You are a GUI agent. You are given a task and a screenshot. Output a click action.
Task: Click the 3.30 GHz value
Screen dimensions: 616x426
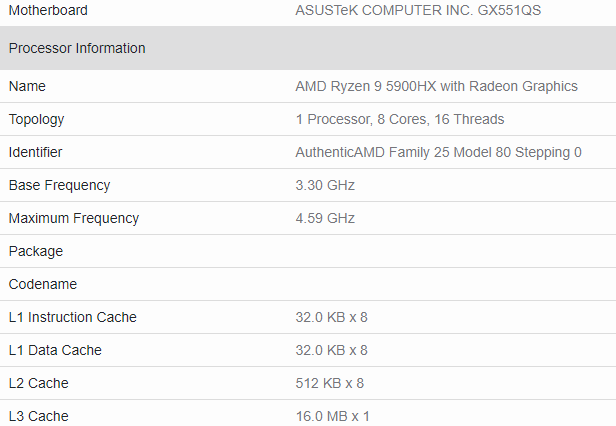pyautogui.click(x=325, y=185)
